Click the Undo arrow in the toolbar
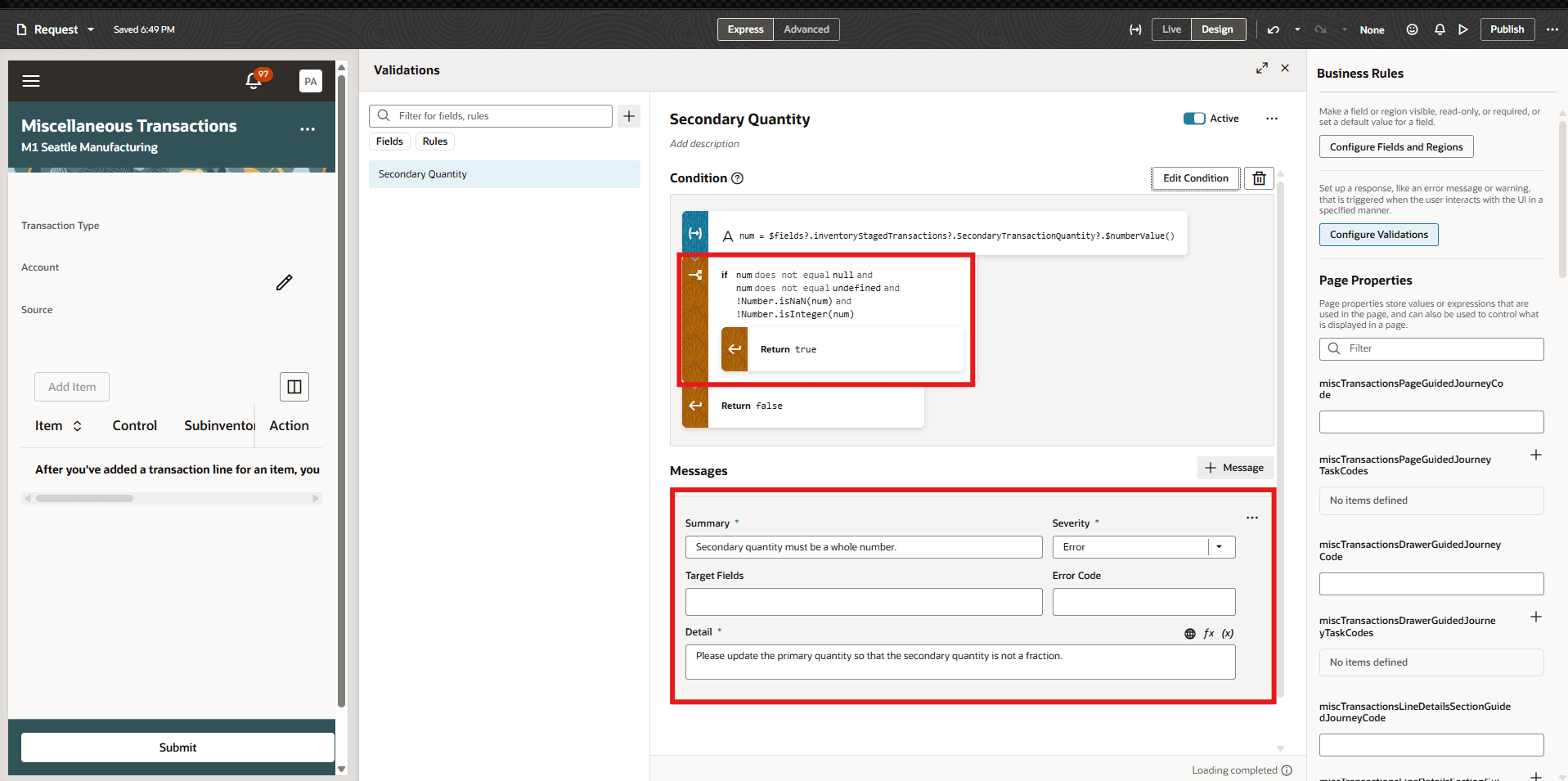 pyautogui.click(x=1274, y=29)
